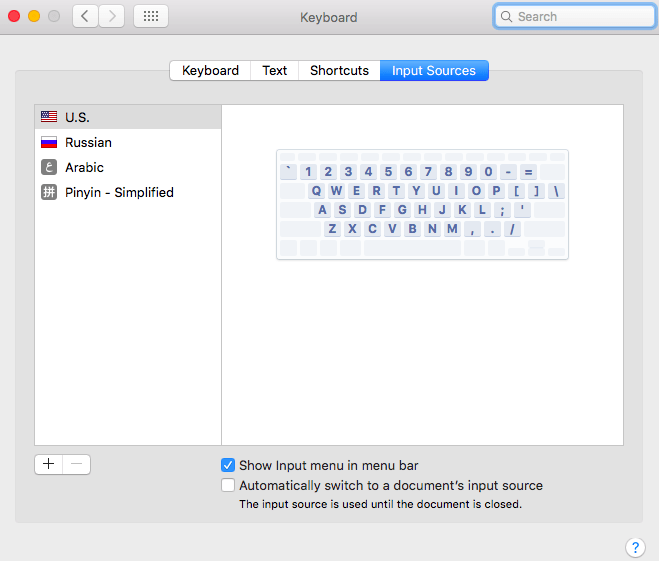
Task: Click the U.S. keyboard layout preview
Action: [x=422, y=204]
